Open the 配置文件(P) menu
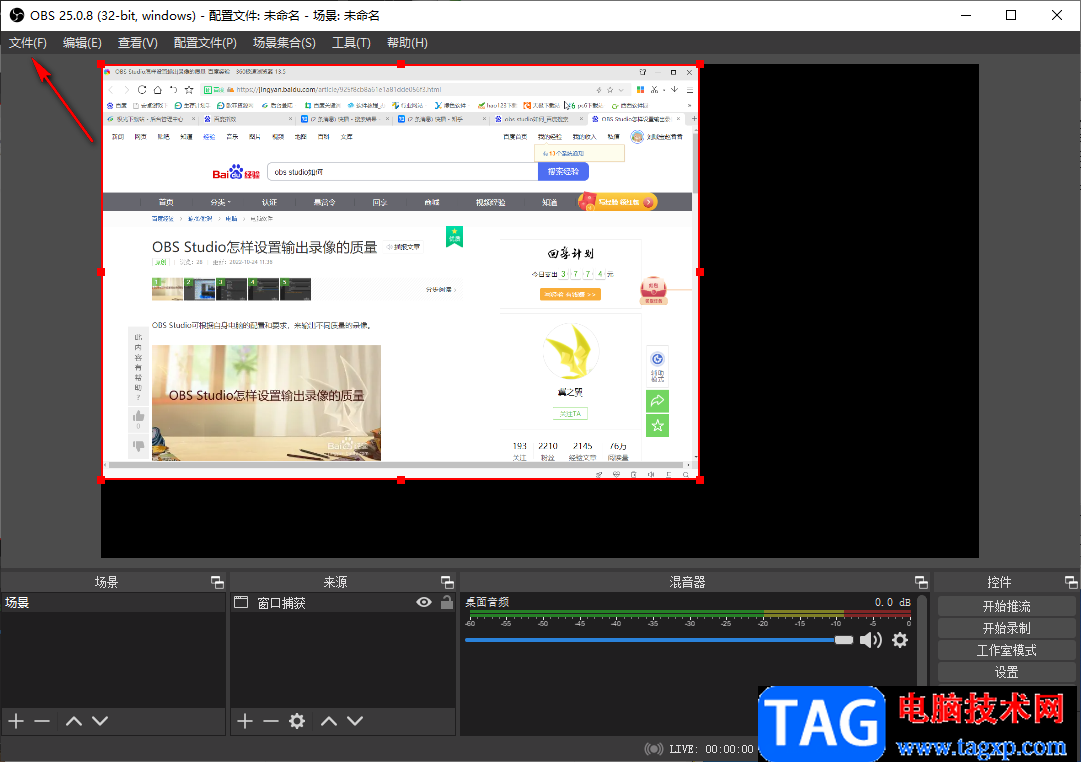This screenshot has width=1081, height=762. click(205, 43)
